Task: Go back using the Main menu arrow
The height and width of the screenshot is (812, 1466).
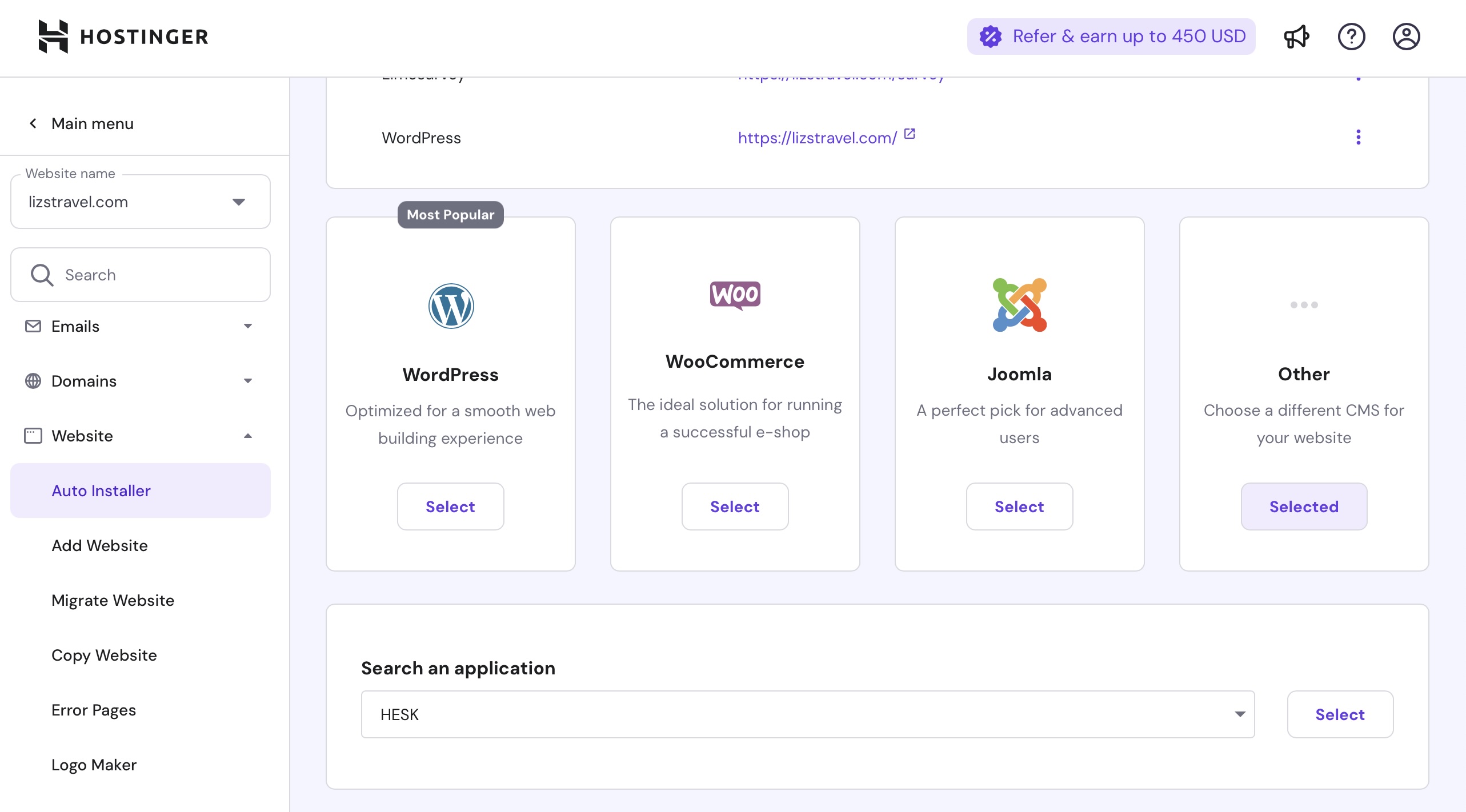Action: tap(33, 123)
